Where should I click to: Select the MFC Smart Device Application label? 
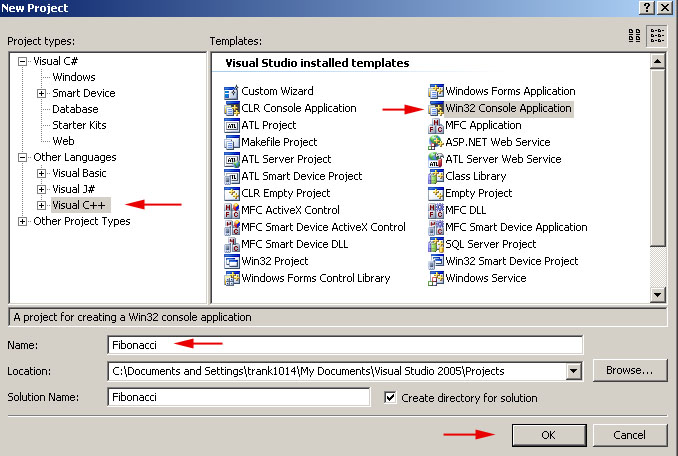tap(516, 227)
